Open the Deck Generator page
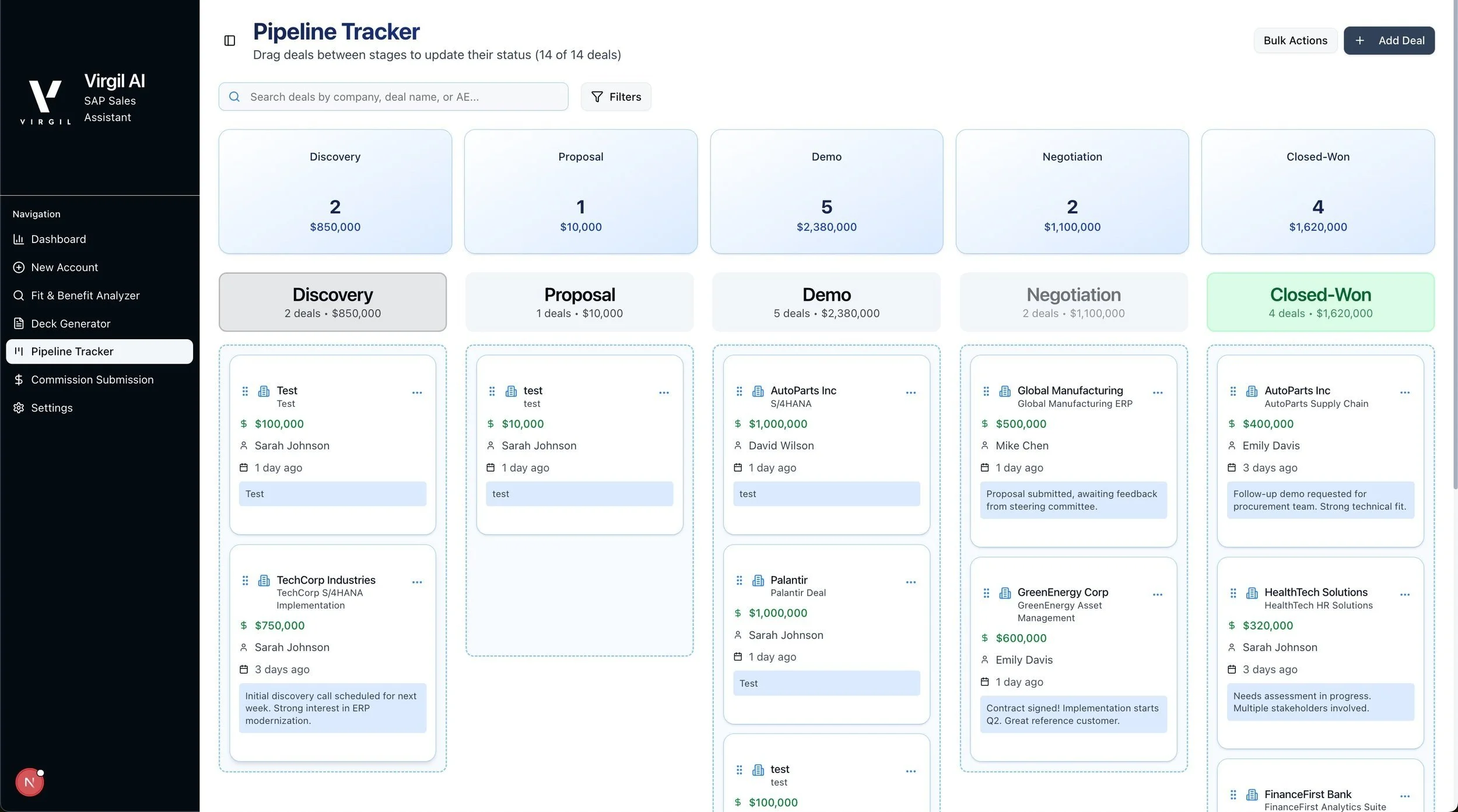The height and width of the screenshot is (812, 1458). 99,324
